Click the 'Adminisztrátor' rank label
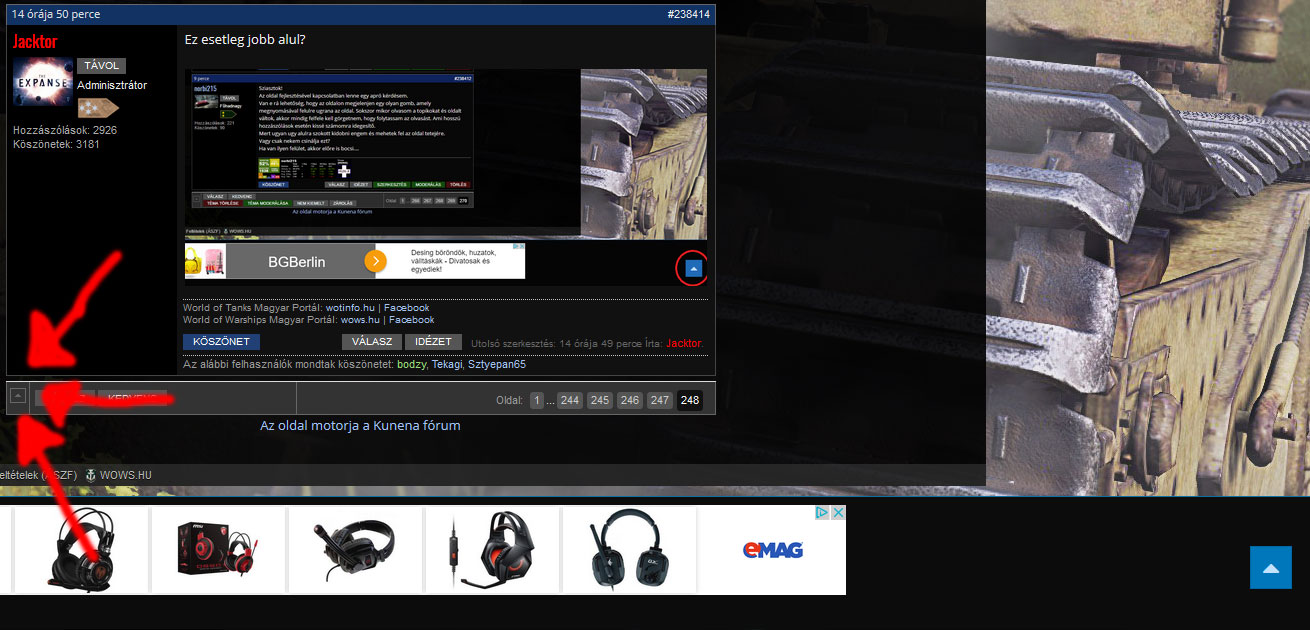Screen dimensions: 1310x630 coord(112,85)
